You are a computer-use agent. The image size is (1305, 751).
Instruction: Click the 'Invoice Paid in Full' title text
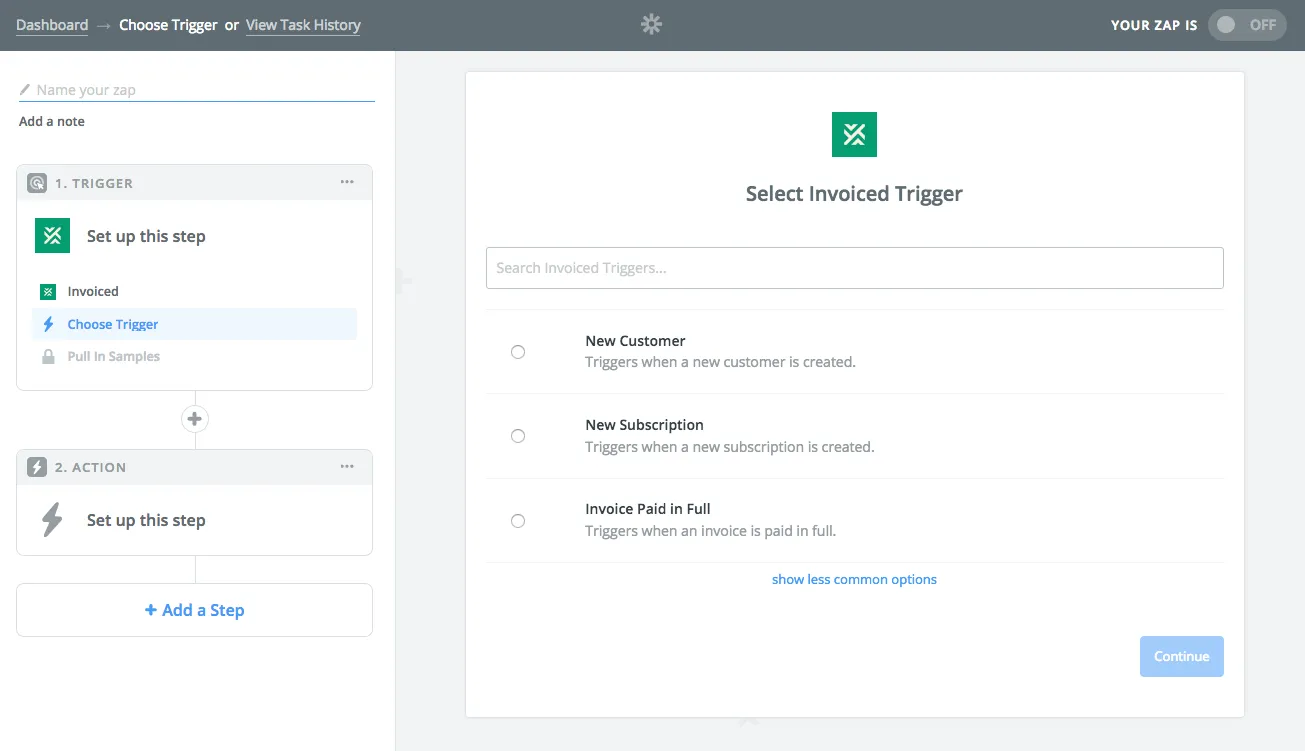tap(648, 509)
